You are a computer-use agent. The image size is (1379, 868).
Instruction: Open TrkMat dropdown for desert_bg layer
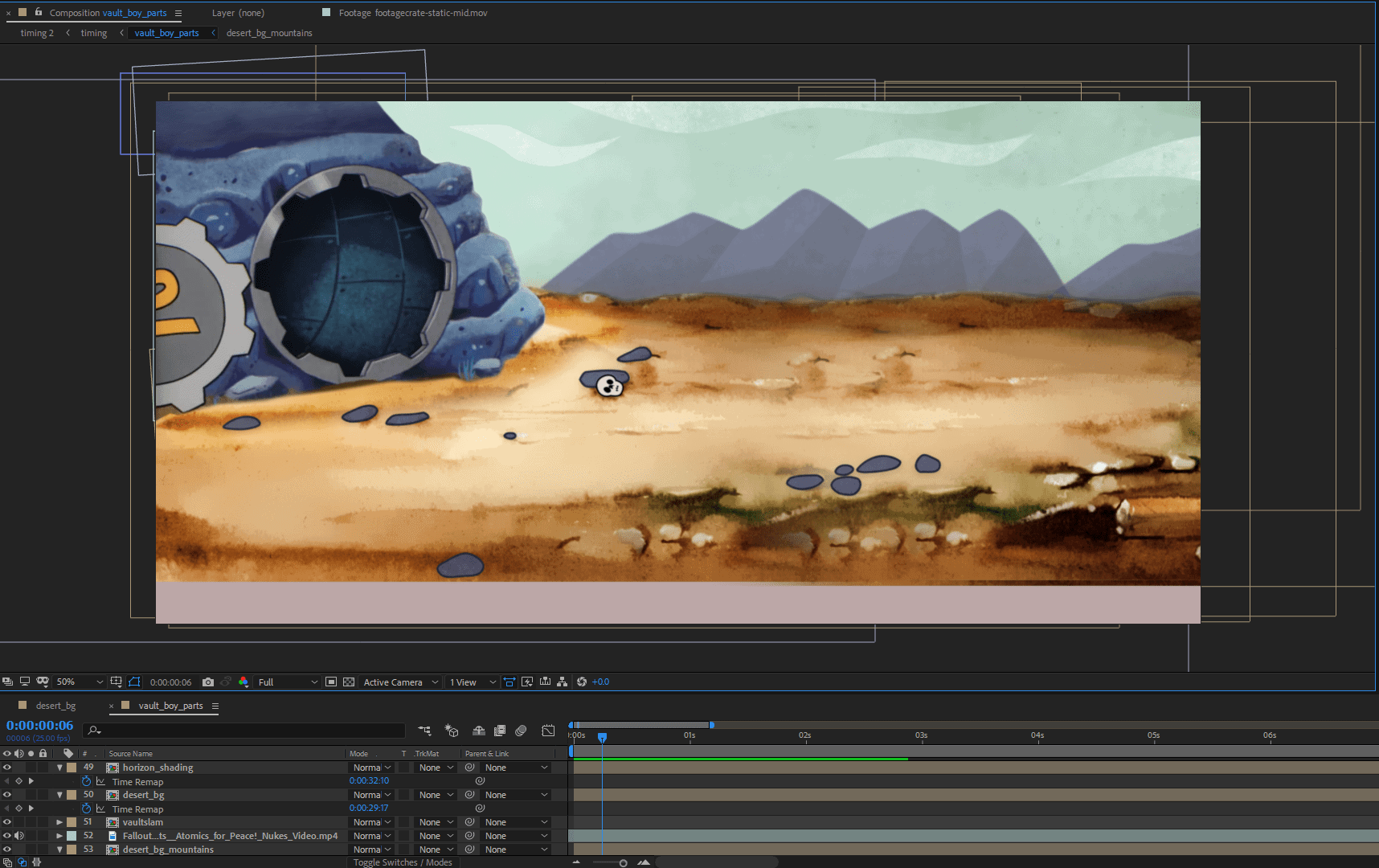coord(436,795)
